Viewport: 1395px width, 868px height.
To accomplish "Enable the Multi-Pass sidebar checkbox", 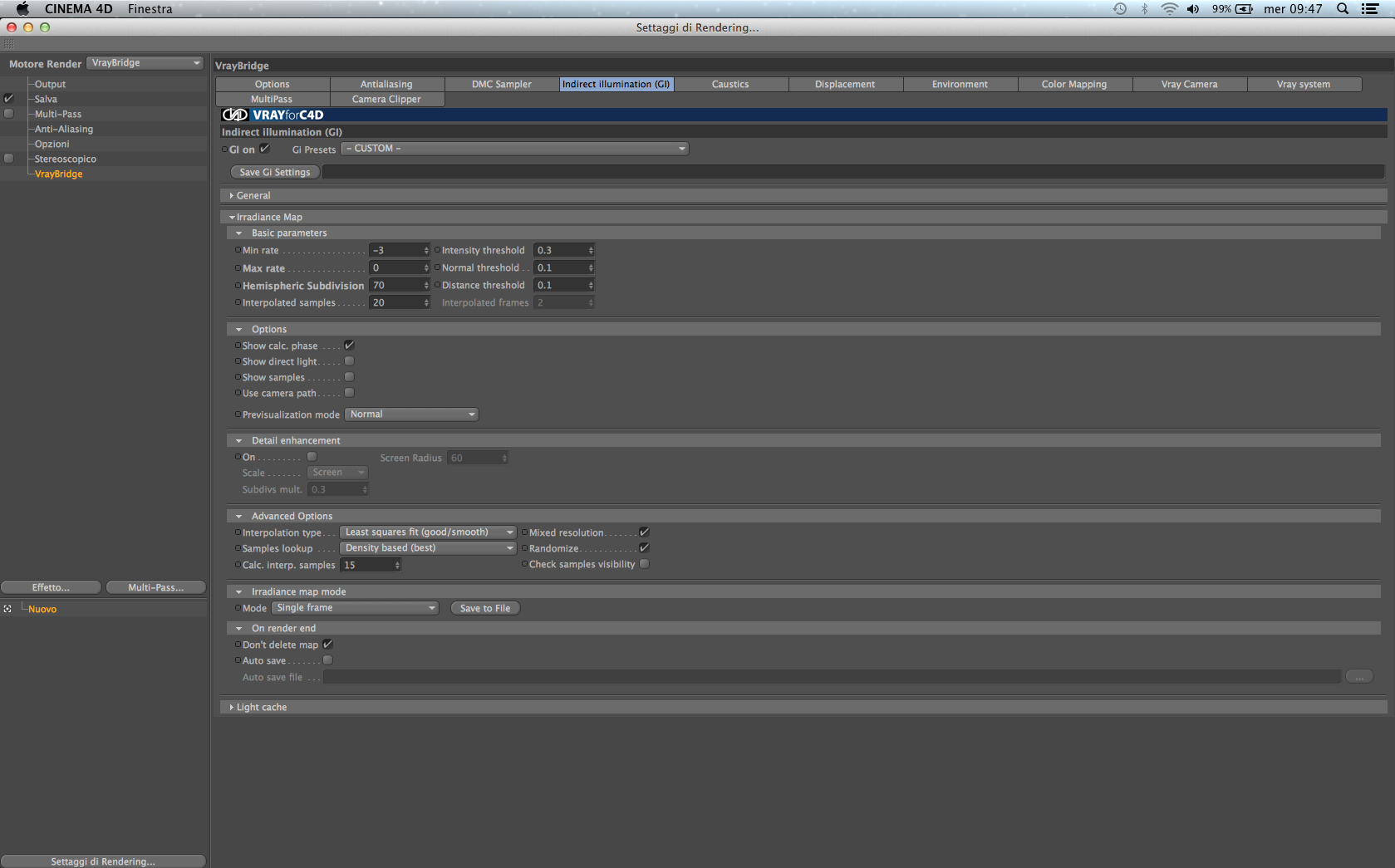I will pyautogui.click(x=9, y=114).
